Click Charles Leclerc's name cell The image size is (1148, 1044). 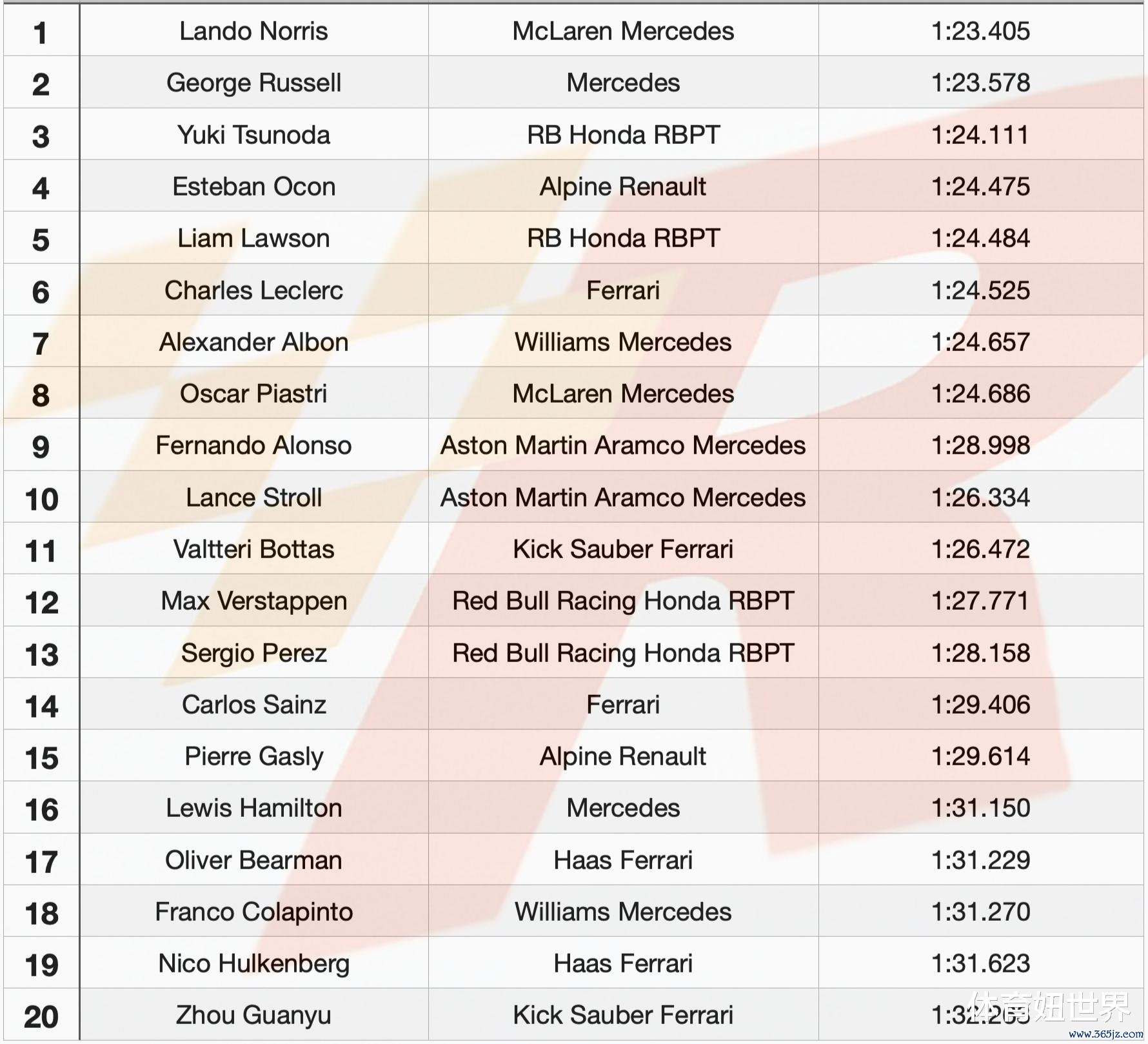click(x=253, y=290)
